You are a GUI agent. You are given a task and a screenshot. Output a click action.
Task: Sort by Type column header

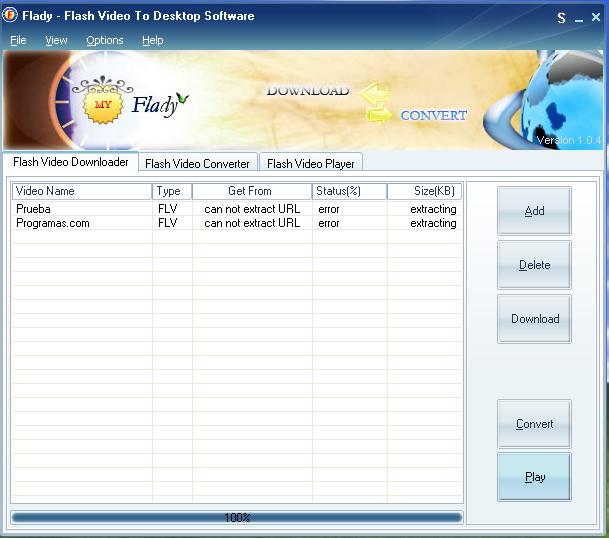pos(172,191)
